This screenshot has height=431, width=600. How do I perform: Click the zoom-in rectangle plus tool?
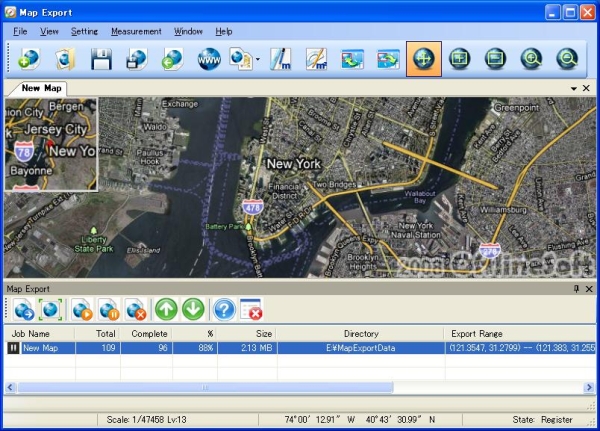pyautogui.click(x=460, y=59)
